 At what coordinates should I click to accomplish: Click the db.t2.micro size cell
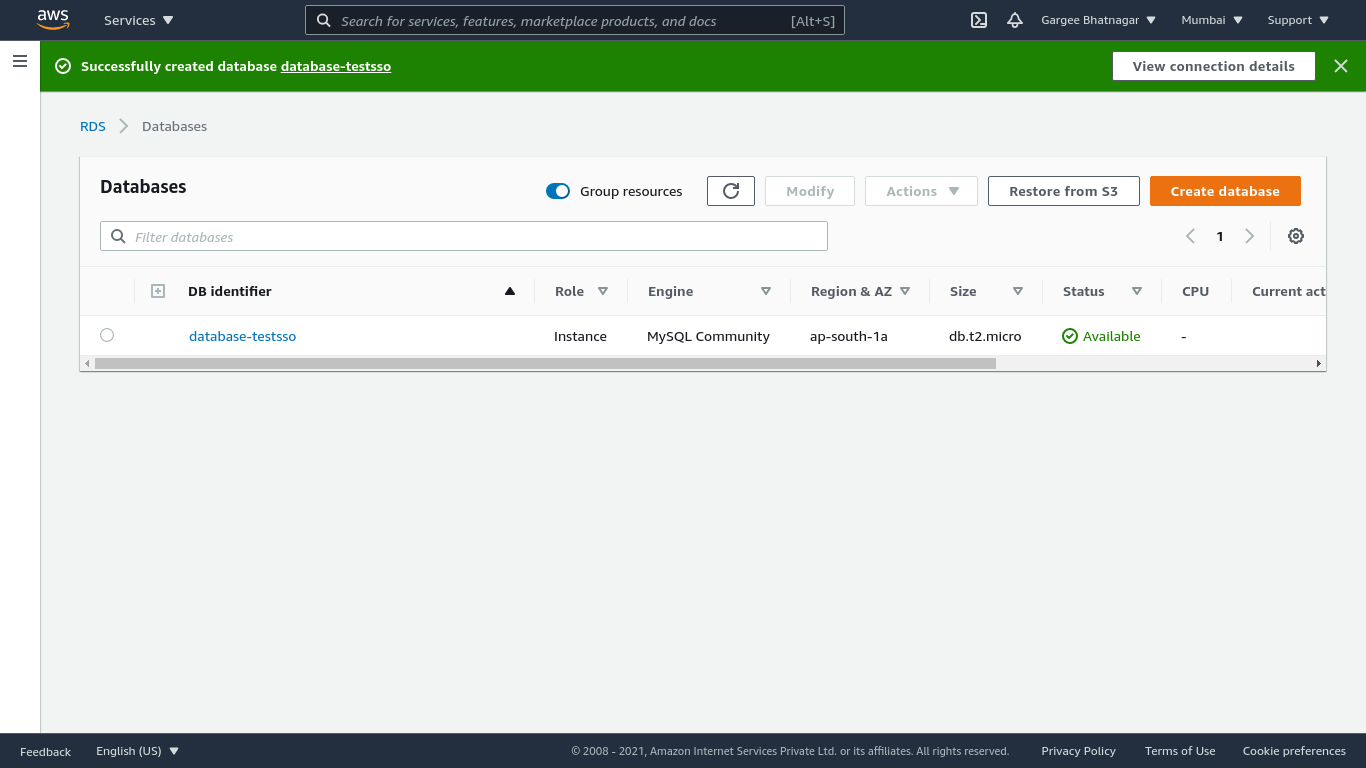click(985, 336)
